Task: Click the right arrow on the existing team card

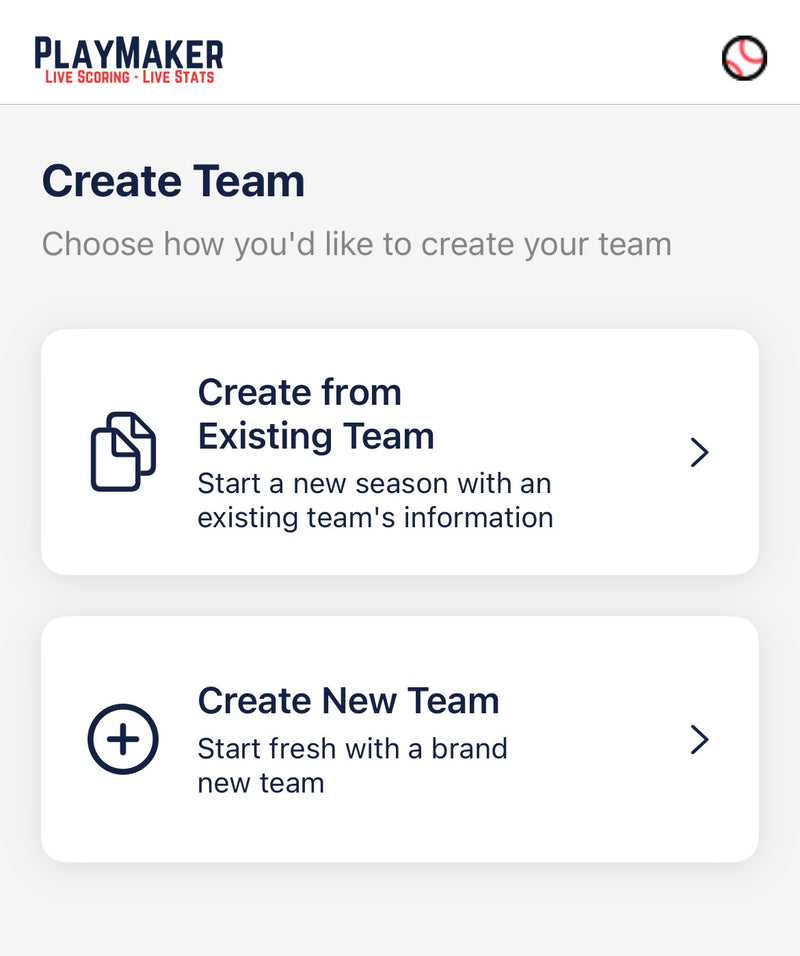Action: click(x=701, y=452)
